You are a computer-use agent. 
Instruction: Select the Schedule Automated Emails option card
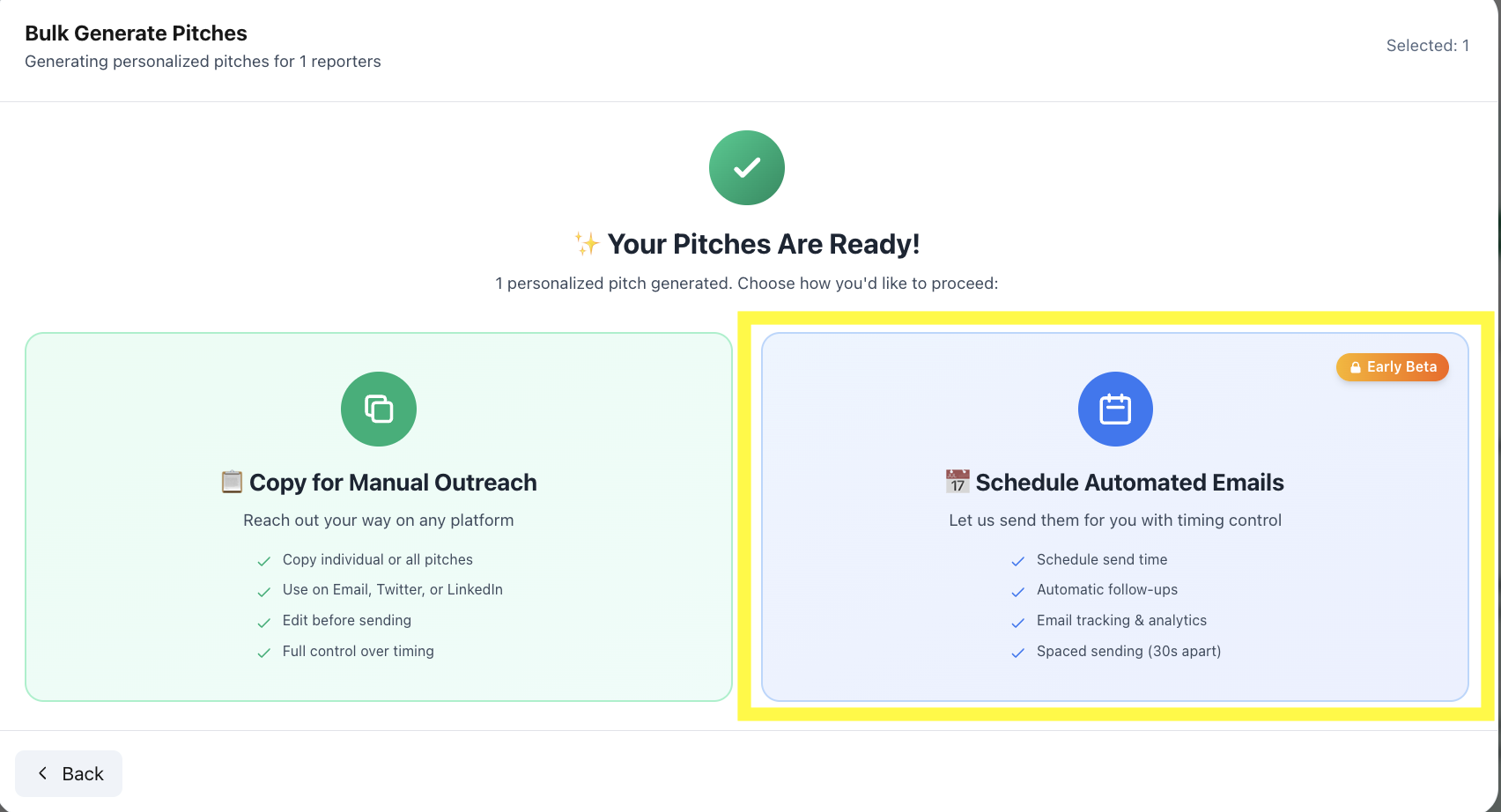point(1114,518)
